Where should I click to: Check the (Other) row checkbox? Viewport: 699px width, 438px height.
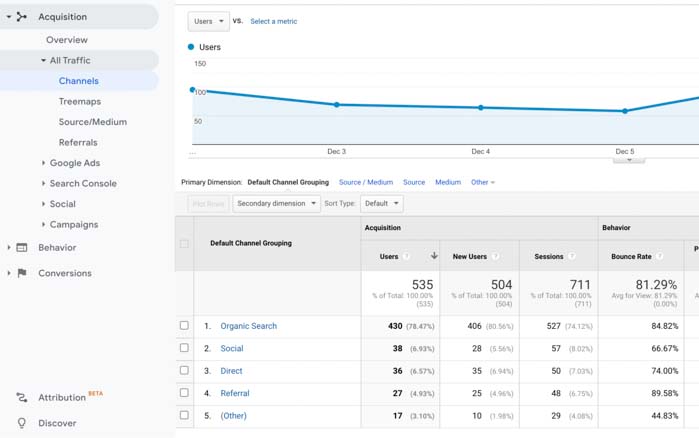184,415
